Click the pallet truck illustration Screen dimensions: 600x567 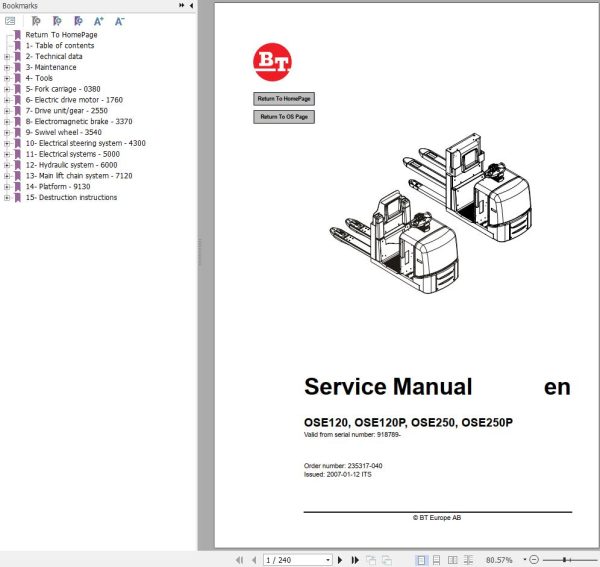click(x=430, y=213)
